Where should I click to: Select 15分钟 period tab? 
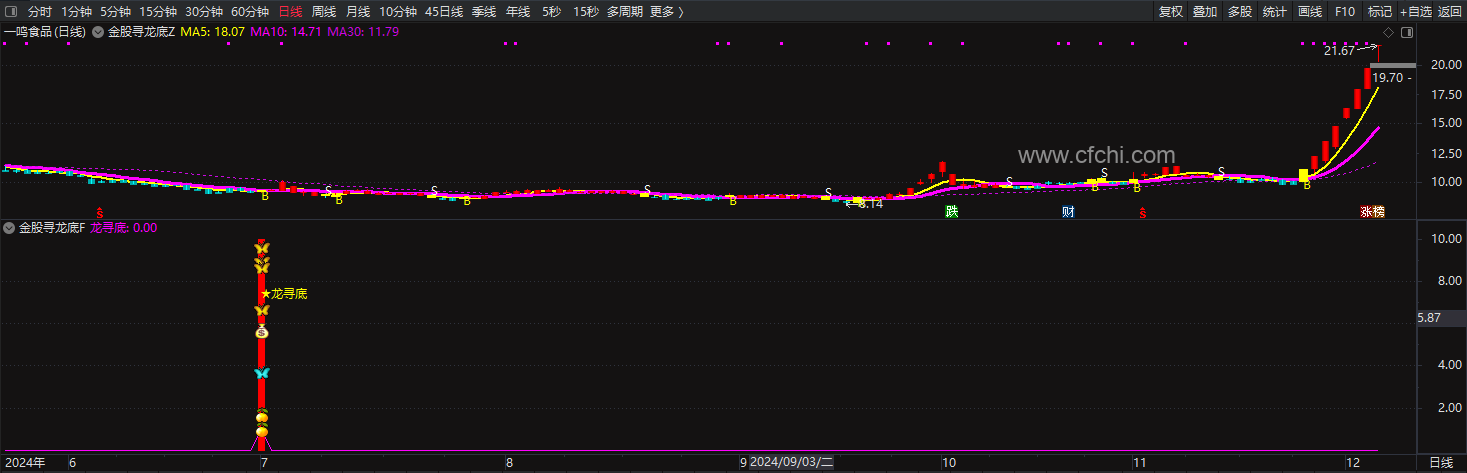158,12
